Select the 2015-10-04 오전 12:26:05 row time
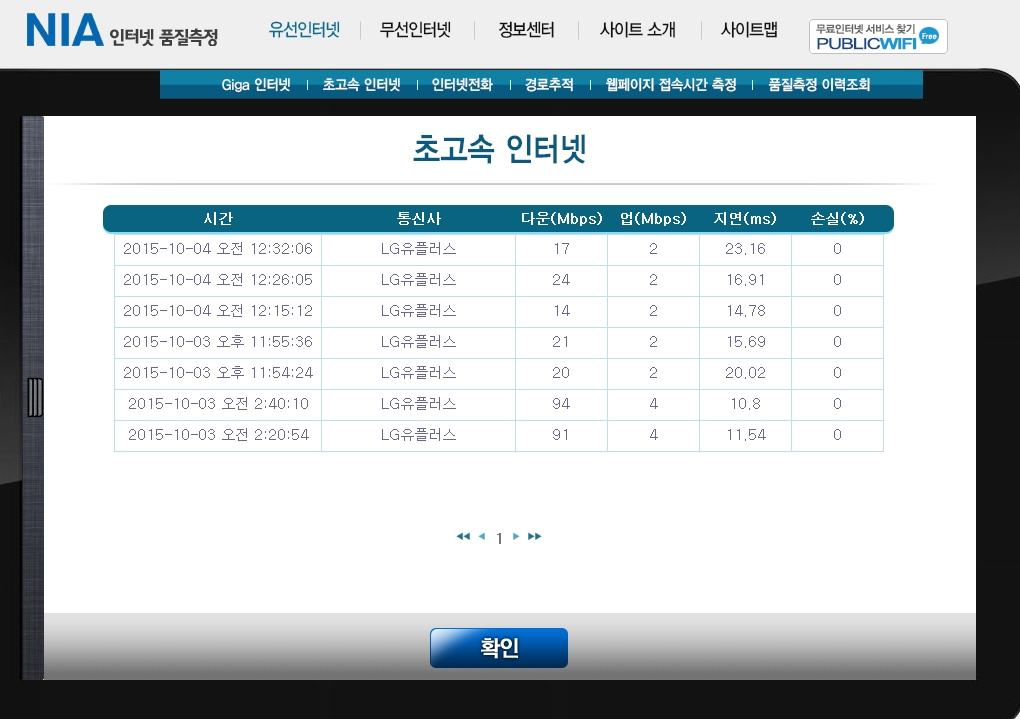The width and height of the screenshot is (1020, 719). coord(218,280)
